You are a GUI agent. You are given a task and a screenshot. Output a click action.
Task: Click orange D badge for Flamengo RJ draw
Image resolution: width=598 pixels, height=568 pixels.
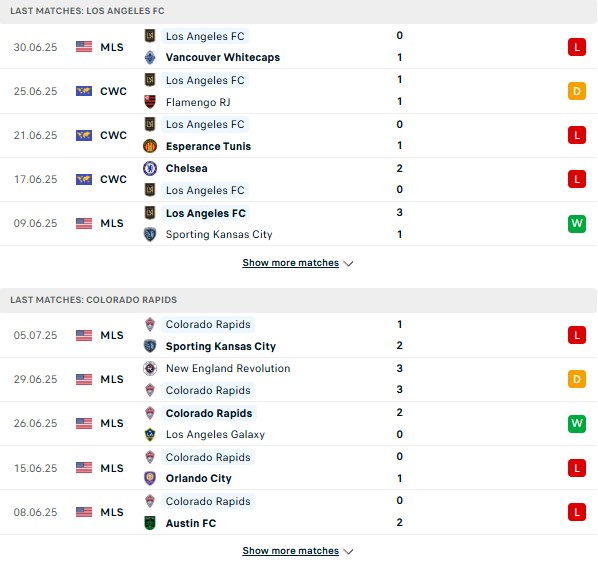click(x=577, y=92)
